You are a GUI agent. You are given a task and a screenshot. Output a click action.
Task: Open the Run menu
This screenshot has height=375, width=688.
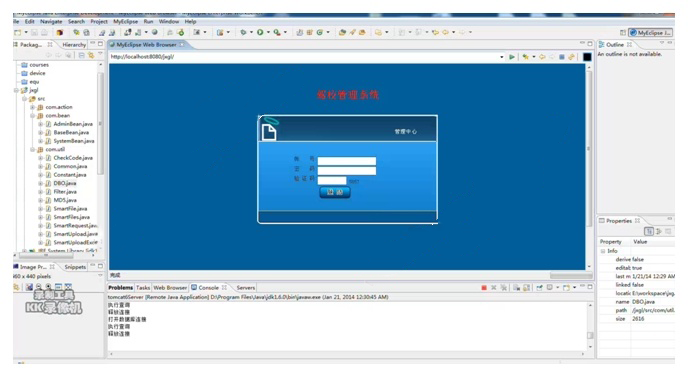point(148,21)
